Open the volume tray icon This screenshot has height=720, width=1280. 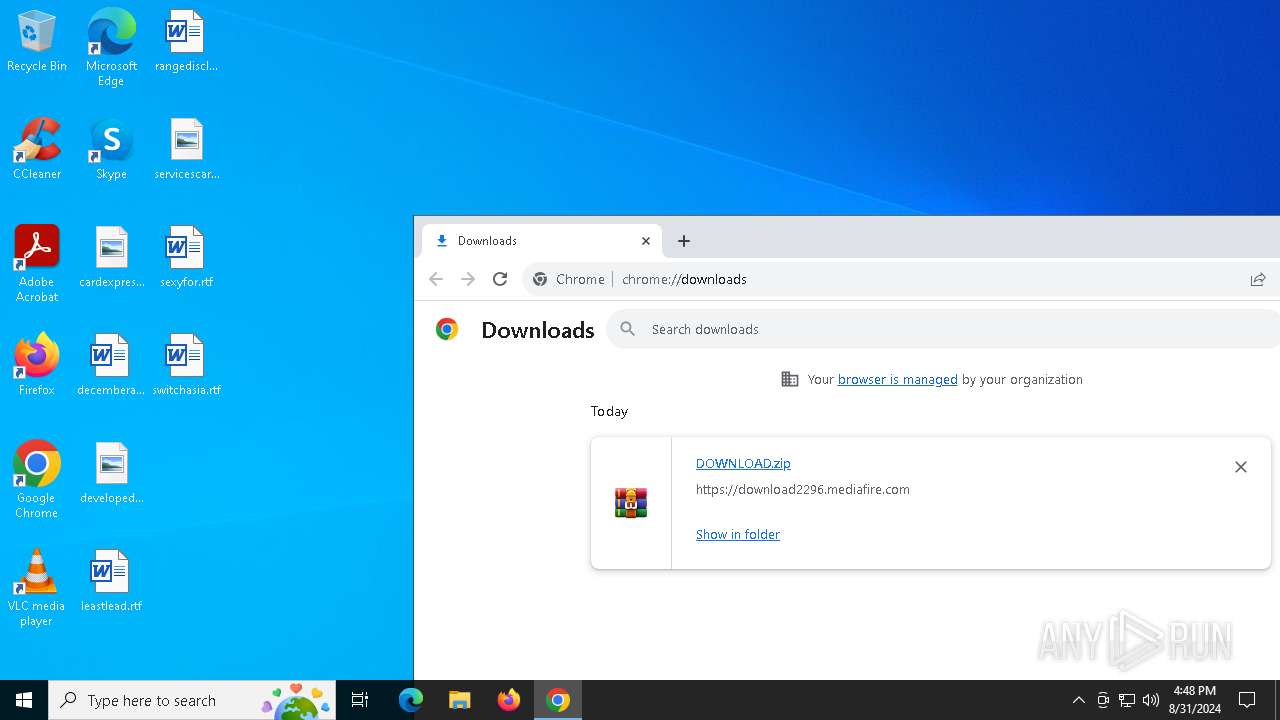tap(1151, 700)
